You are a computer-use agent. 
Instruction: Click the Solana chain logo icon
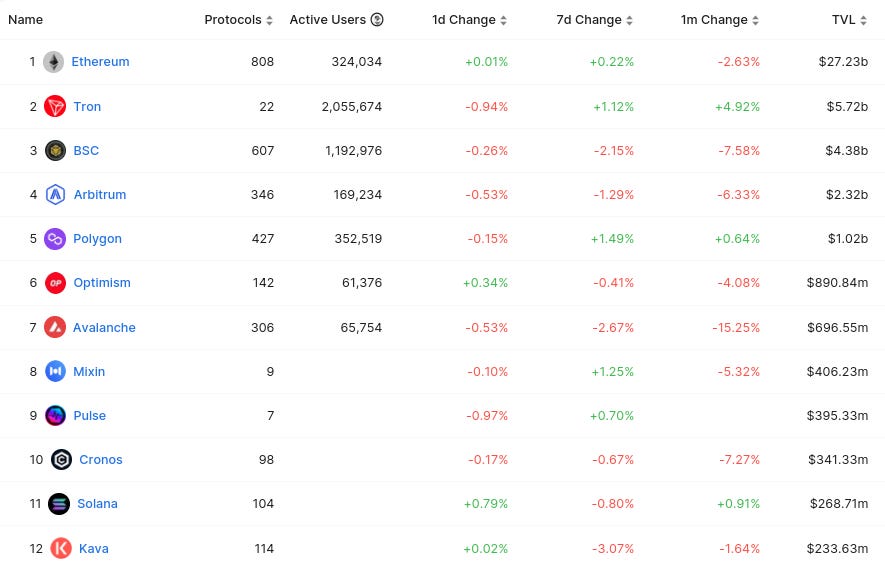pyautogui.click(x=59, y=504)
